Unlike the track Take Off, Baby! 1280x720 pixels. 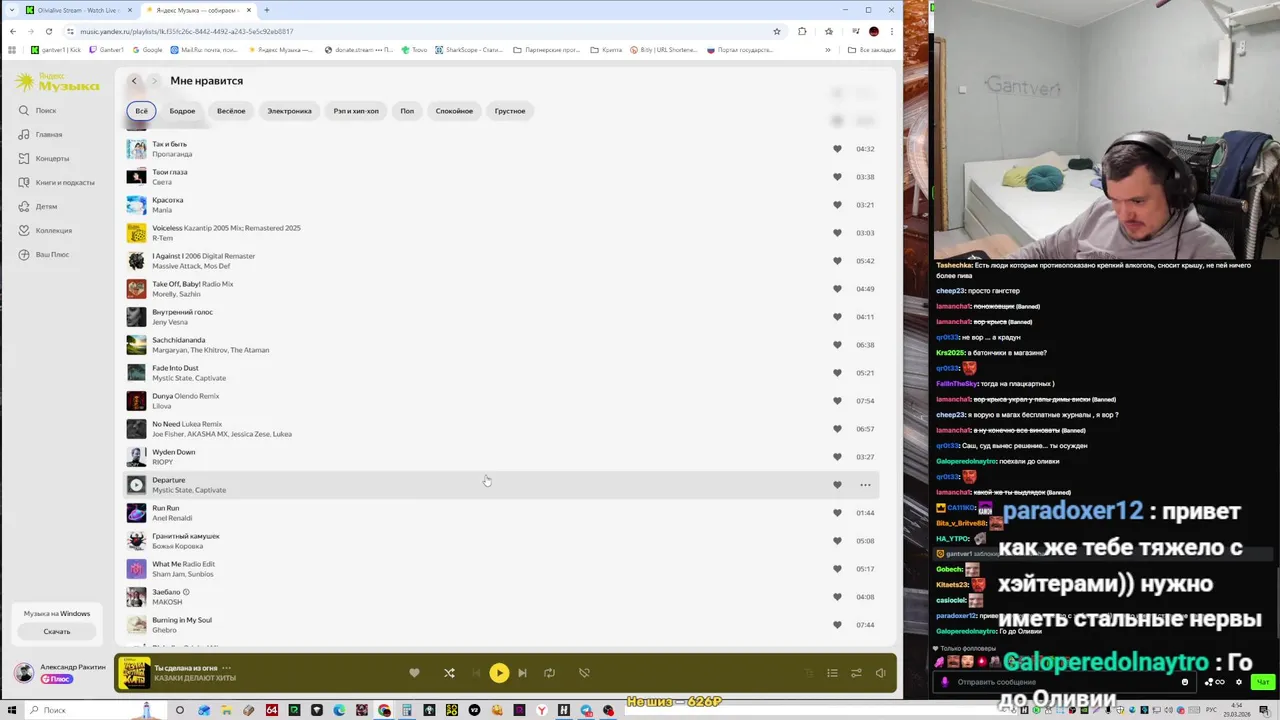coord(837,289)
